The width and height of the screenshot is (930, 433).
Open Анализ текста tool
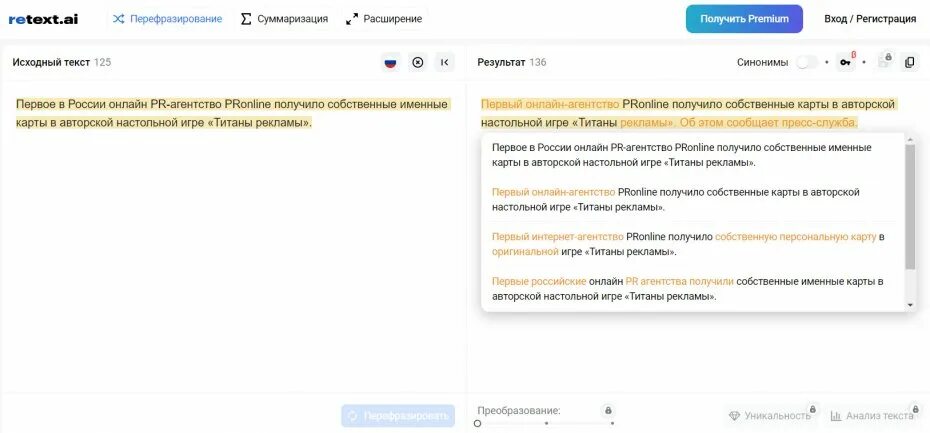click(872, 416)
